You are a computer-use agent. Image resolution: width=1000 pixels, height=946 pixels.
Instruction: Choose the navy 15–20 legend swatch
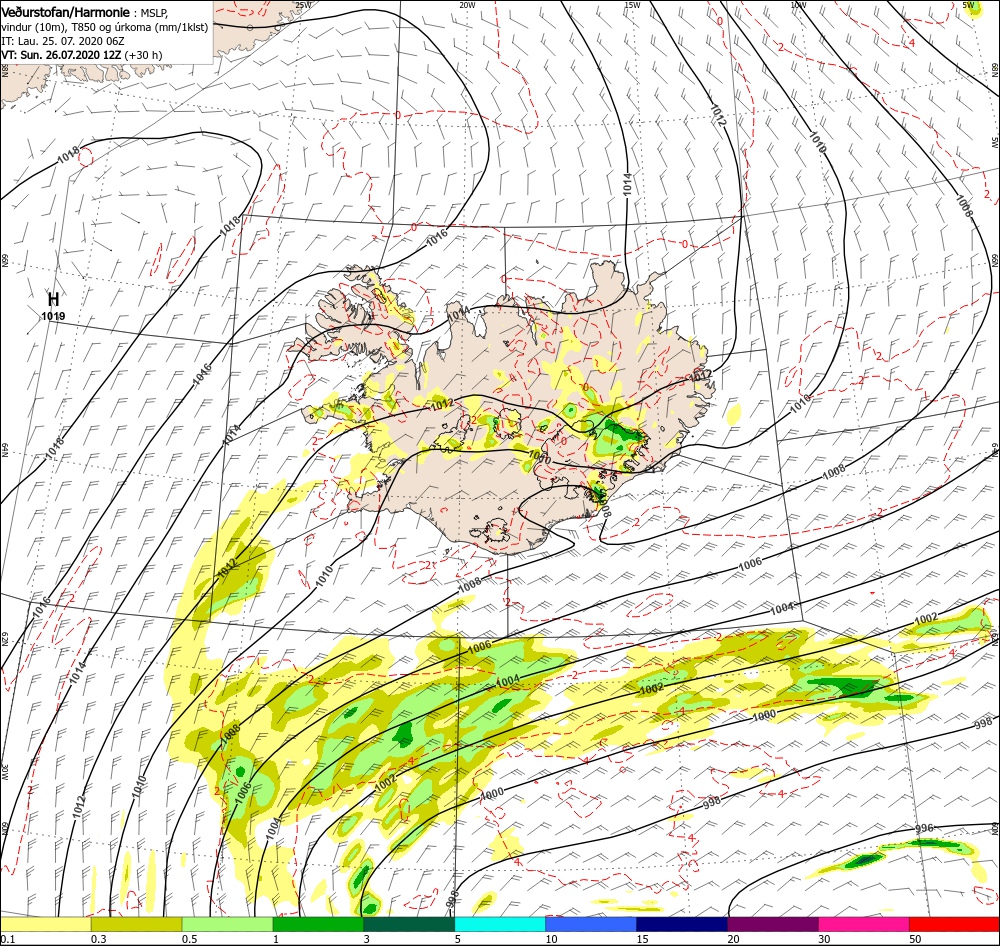coord(682,924)
